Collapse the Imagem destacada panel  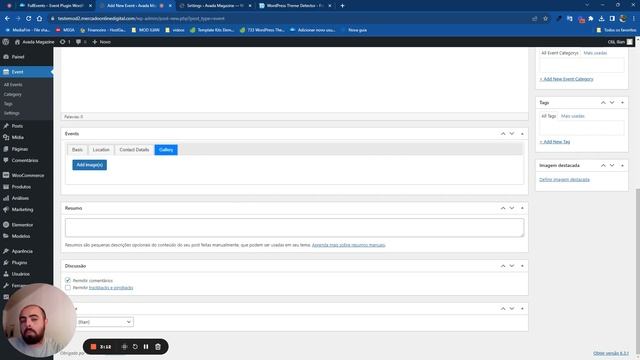tap(622, 166)
